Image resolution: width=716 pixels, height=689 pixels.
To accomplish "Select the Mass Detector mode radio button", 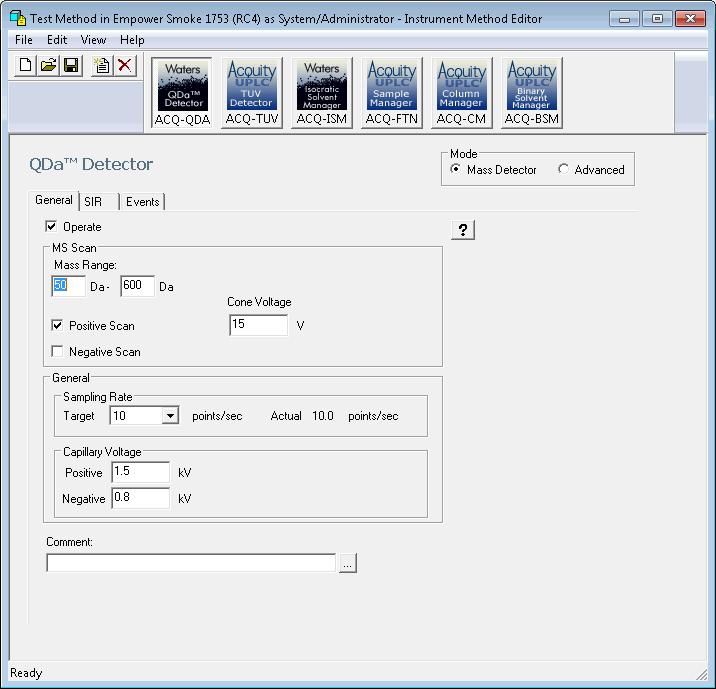I will [x=455, y=169].
